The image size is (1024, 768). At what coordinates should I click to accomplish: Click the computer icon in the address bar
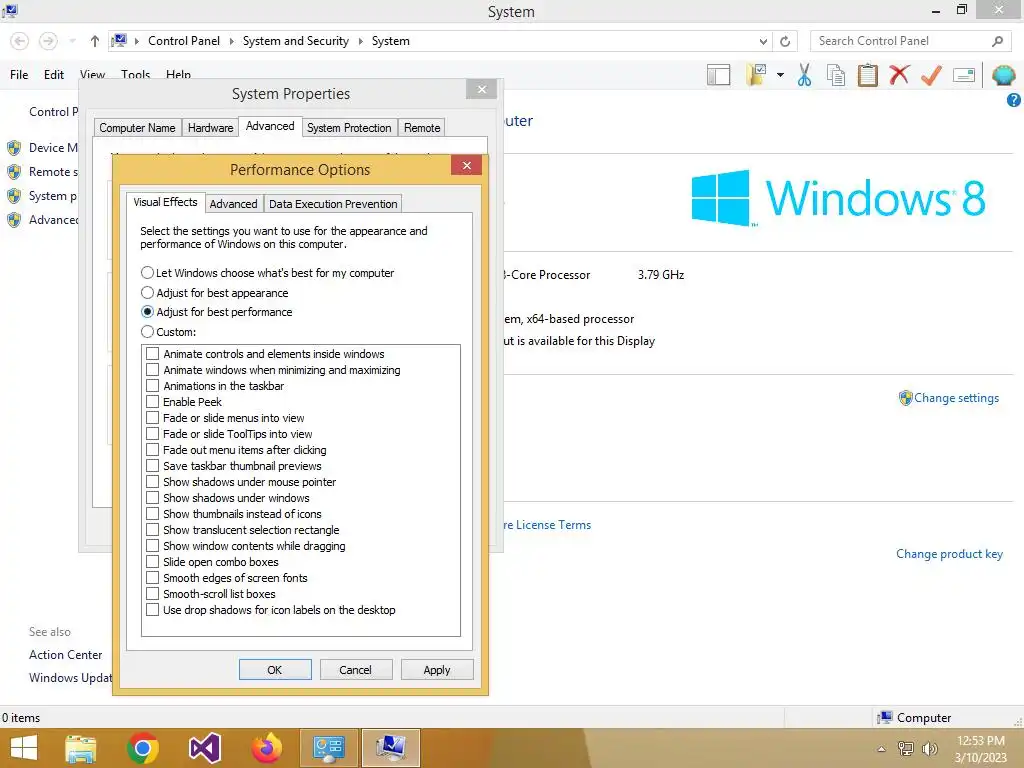[119, 40]
